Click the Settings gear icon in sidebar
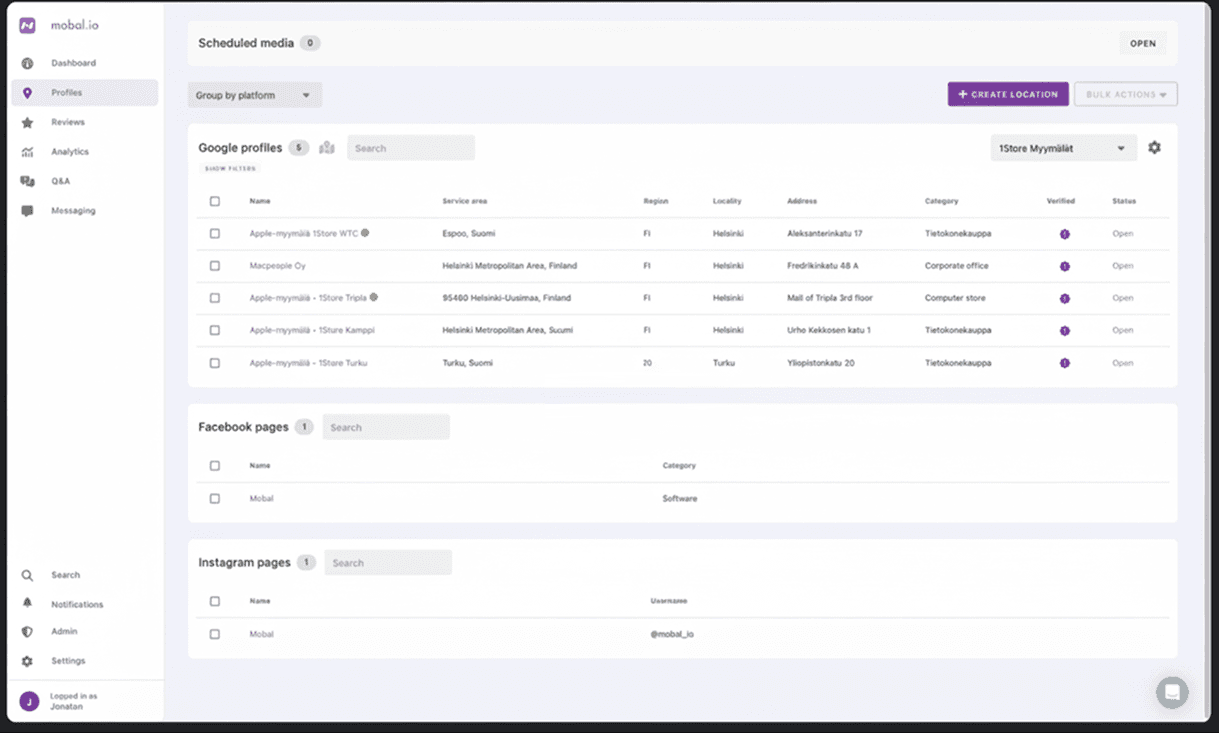 click(x=27, y=661)
